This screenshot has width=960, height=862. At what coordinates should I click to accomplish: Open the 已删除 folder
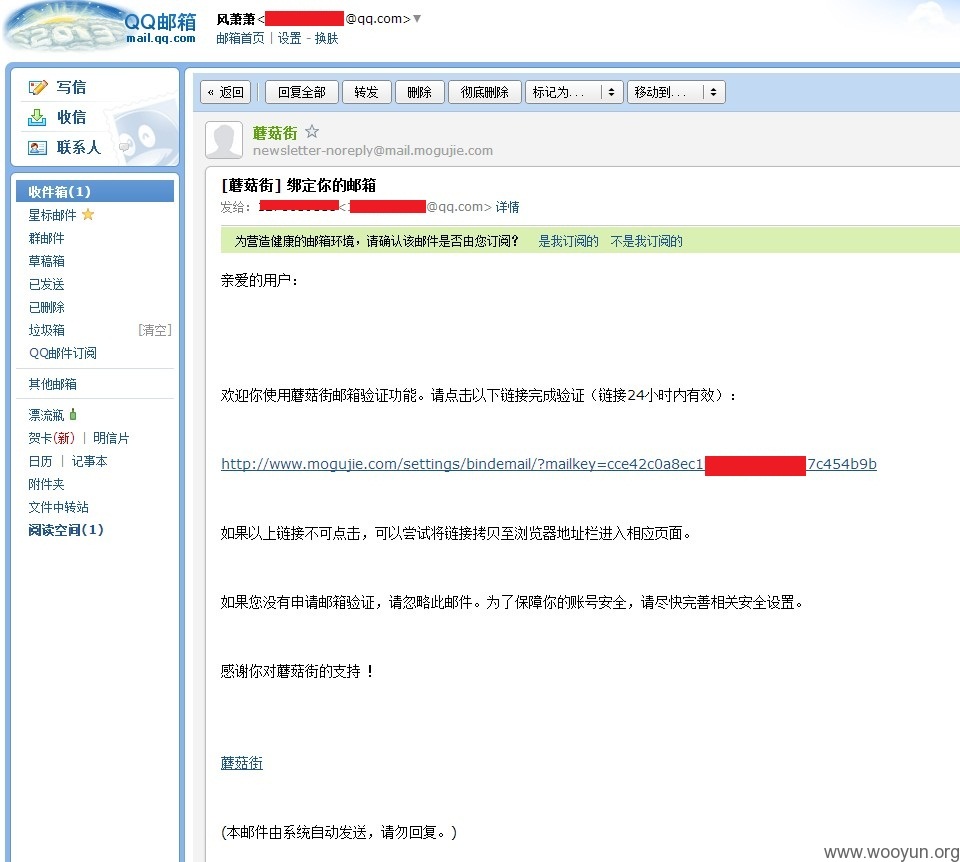(x=47, y=307)
